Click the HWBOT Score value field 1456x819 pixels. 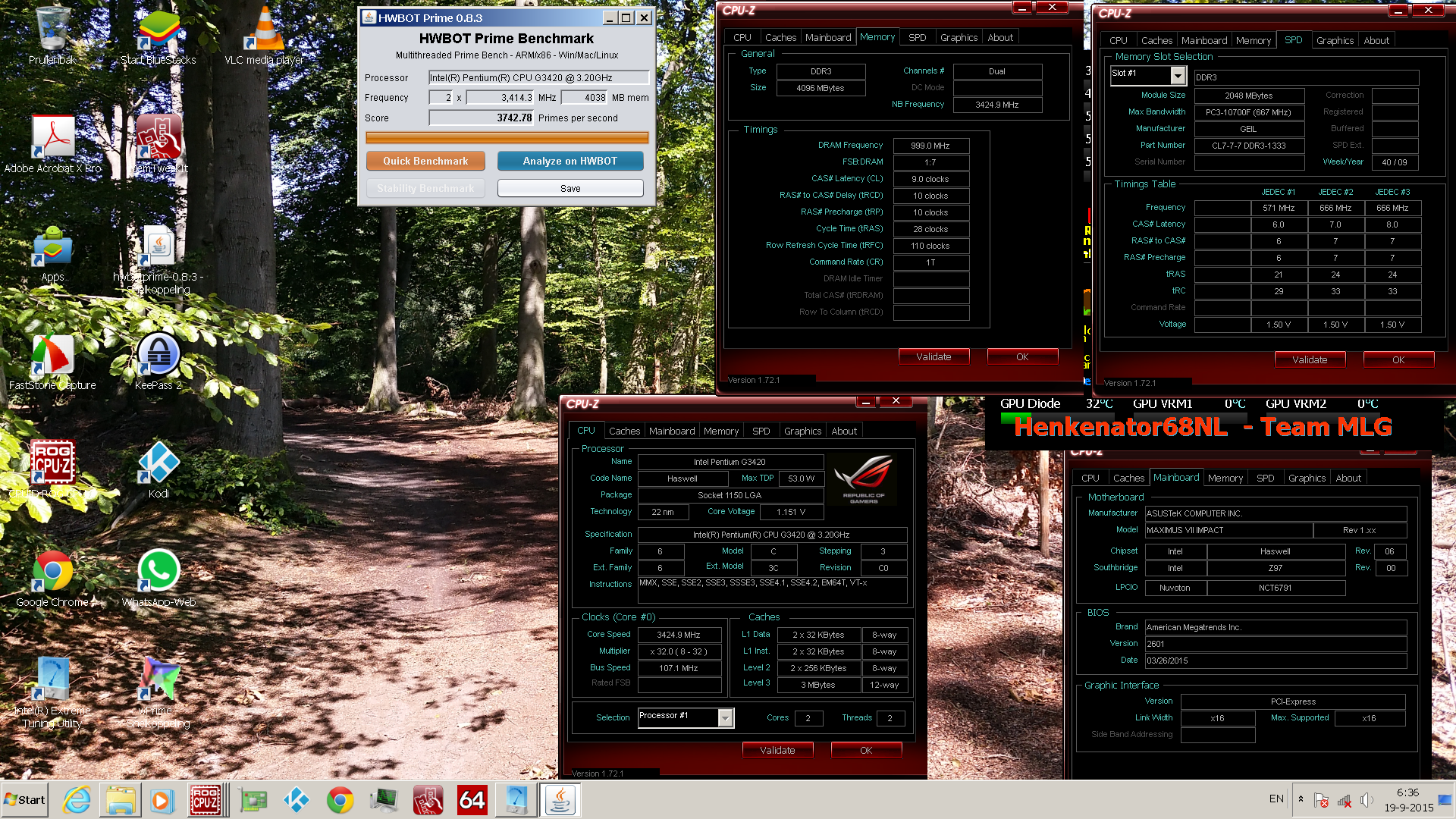coord(482,118)
